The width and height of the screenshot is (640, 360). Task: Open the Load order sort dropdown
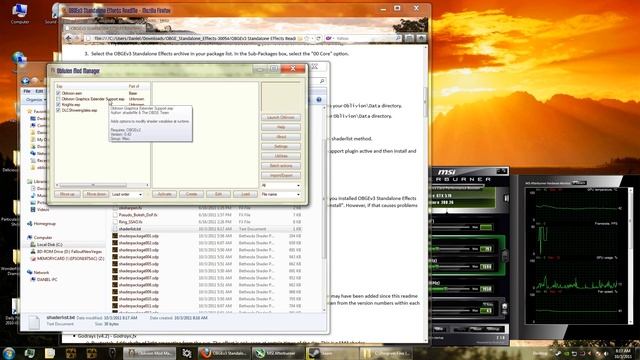127,194
